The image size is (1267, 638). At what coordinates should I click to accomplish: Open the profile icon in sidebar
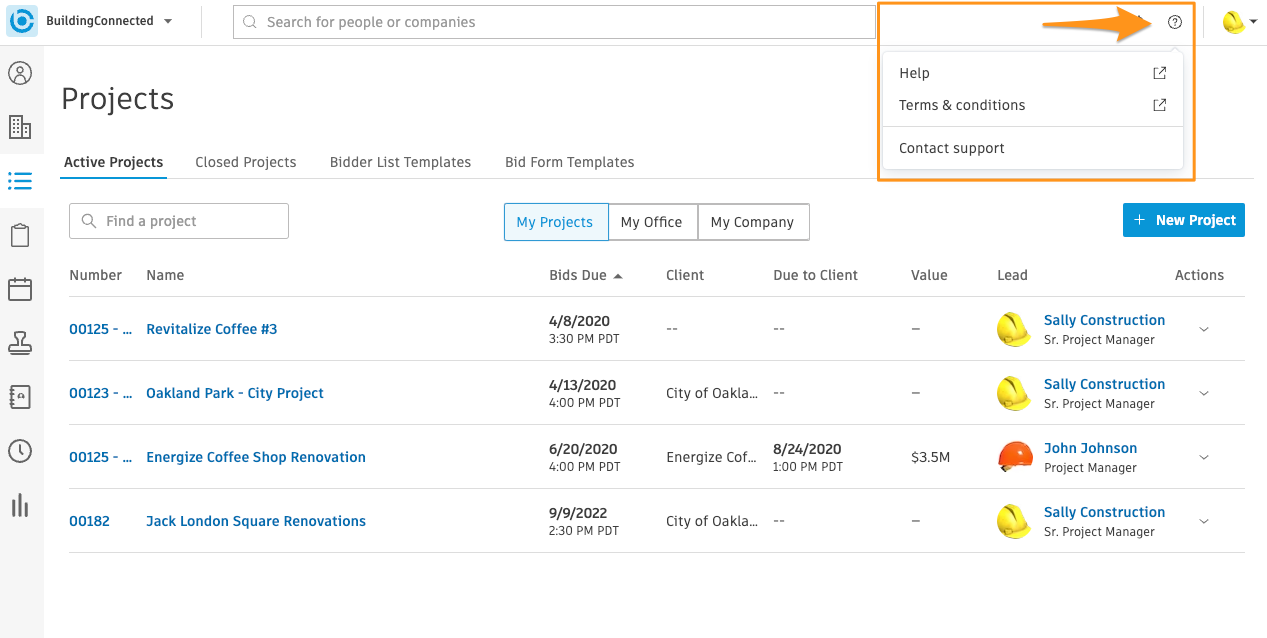pos(20,73)
